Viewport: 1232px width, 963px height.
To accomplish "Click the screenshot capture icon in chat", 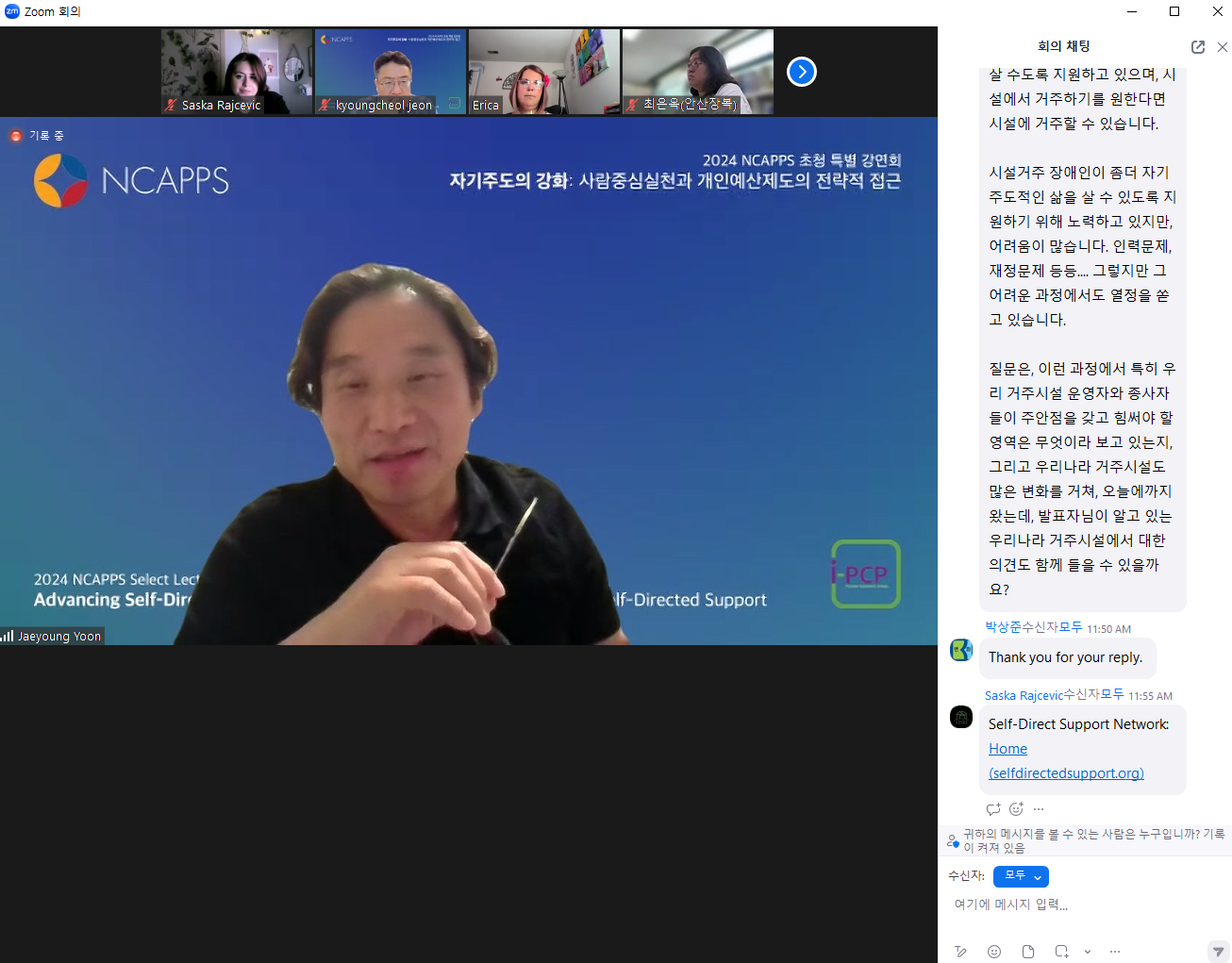I will pos(1061,952).
